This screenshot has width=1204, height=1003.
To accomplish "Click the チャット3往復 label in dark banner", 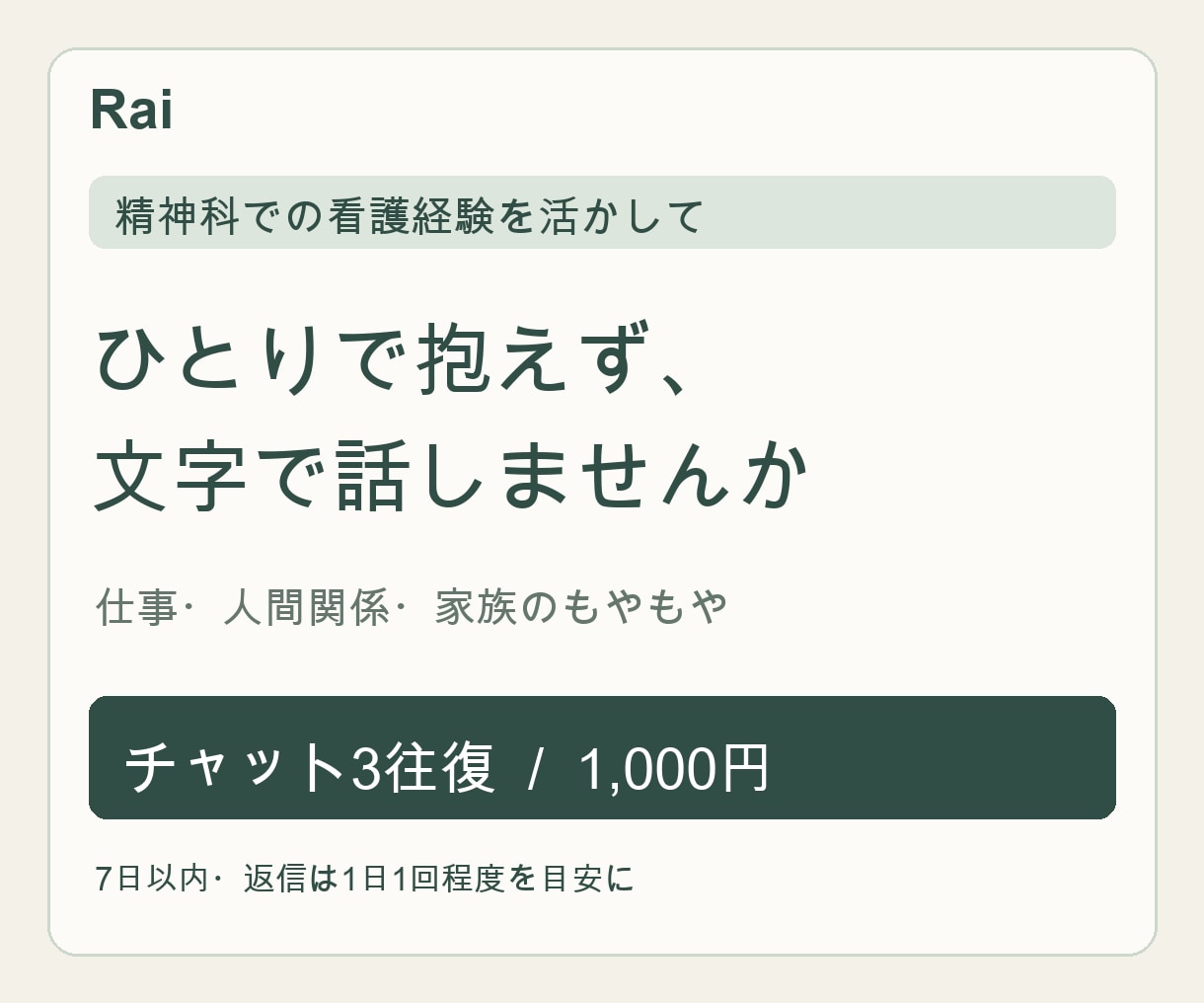I will (x=309, y=768).
